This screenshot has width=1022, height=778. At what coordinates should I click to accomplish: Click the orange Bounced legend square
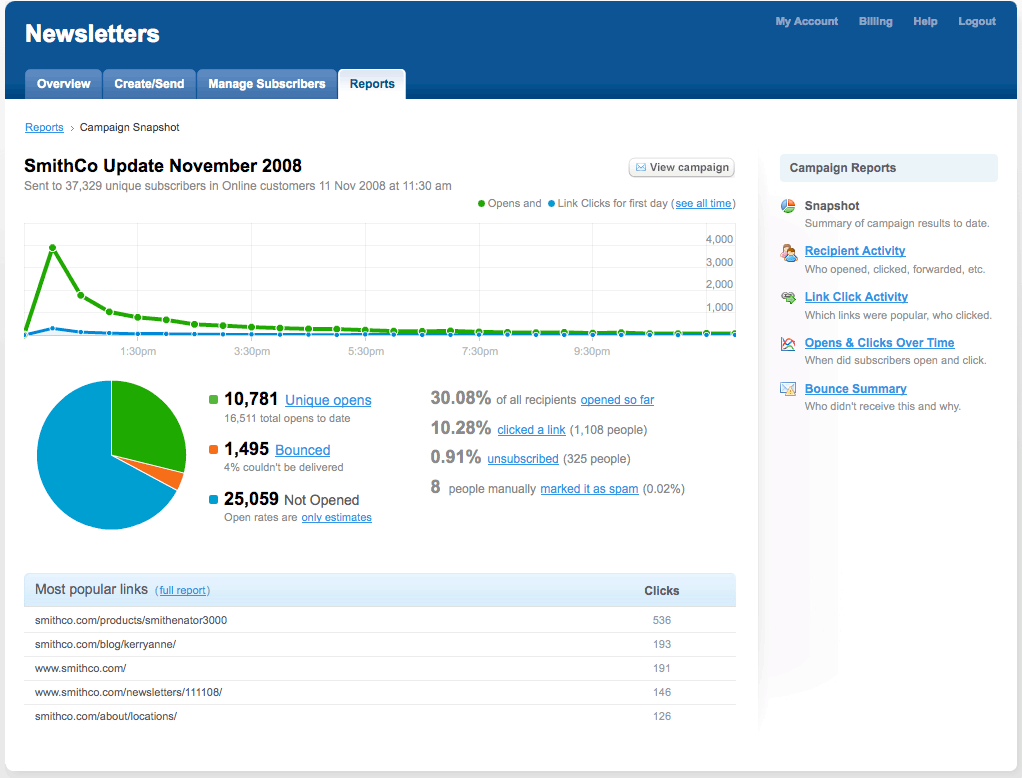213,450
